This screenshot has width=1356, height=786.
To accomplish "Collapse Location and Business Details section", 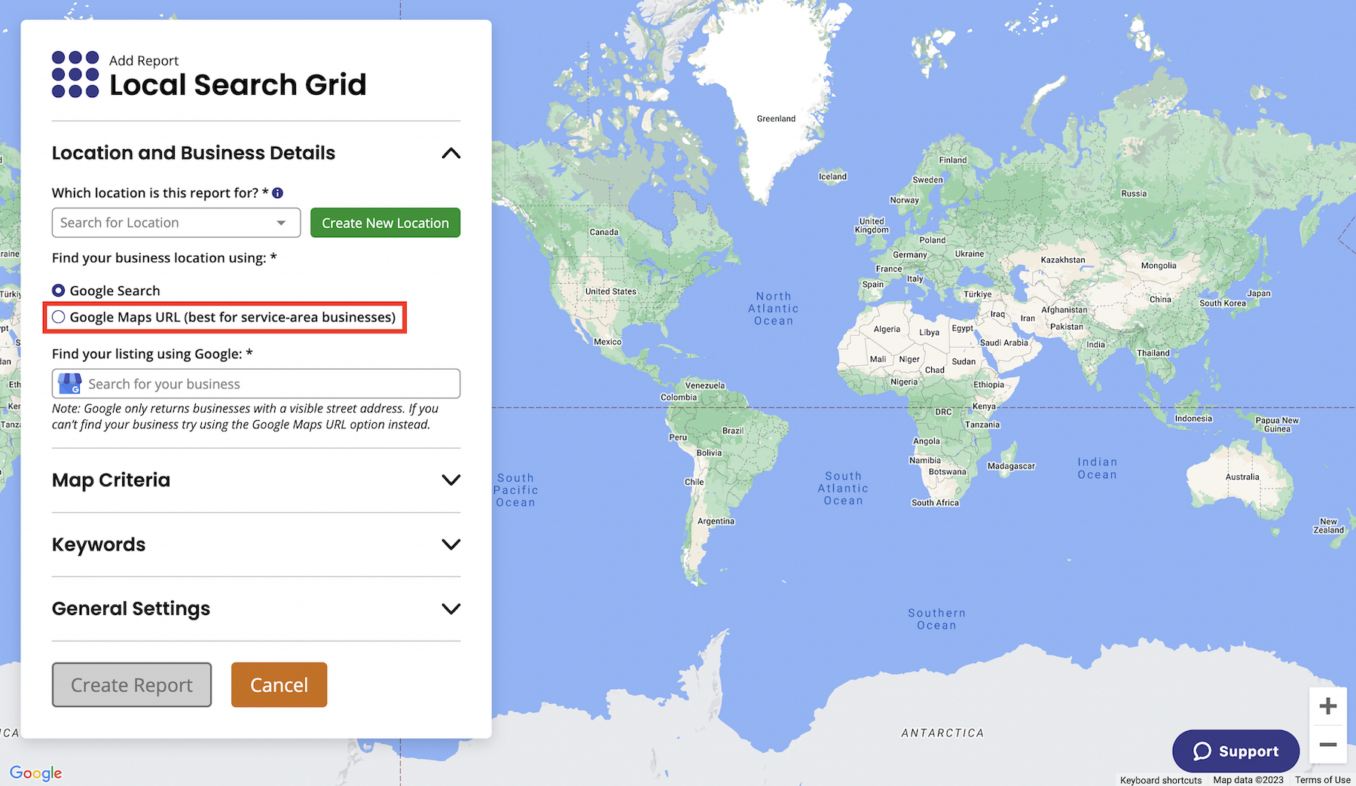I will point(451,153).
